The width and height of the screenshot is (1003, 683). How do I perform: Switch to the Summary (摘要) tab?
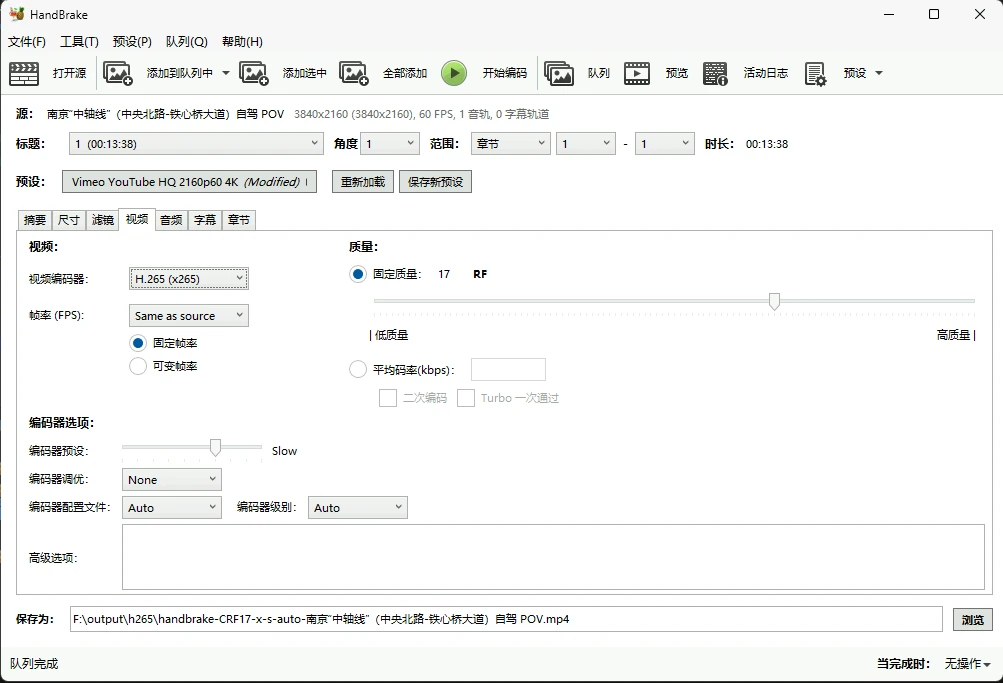(35, 220)
